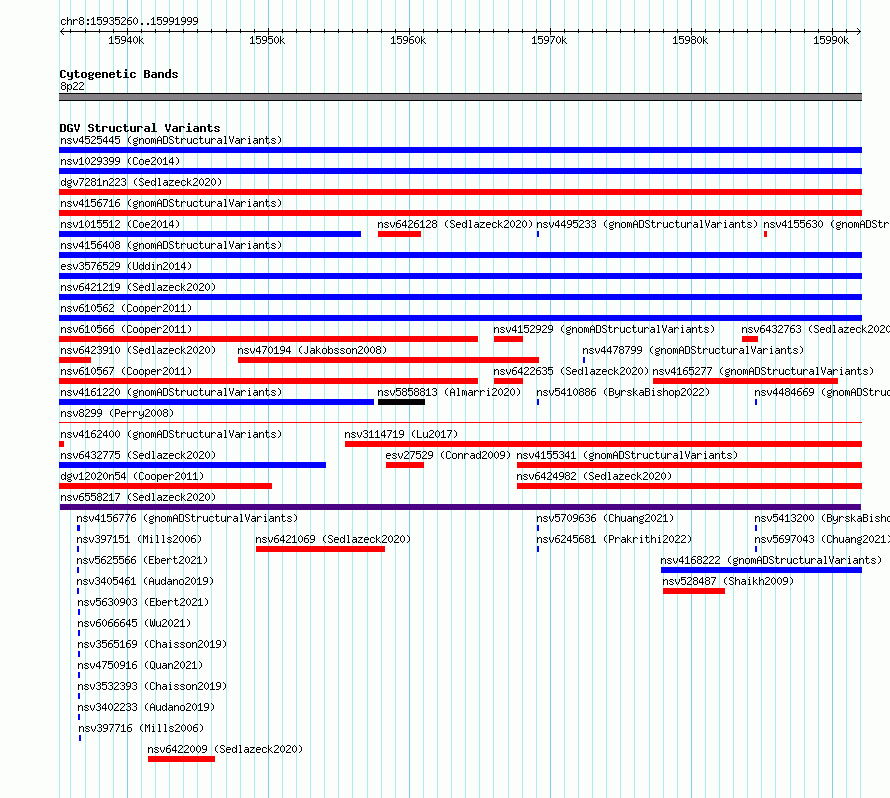Click the 15960k ruler tick label
Image resolution: width=890 pixels, height=798 pixels.
[408, 40]
